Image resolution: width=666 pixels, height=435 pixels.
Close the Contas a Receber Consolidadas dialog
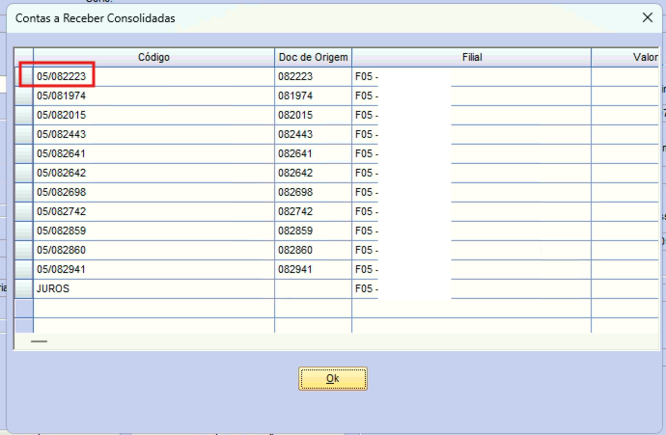click(x=647, y=17)
